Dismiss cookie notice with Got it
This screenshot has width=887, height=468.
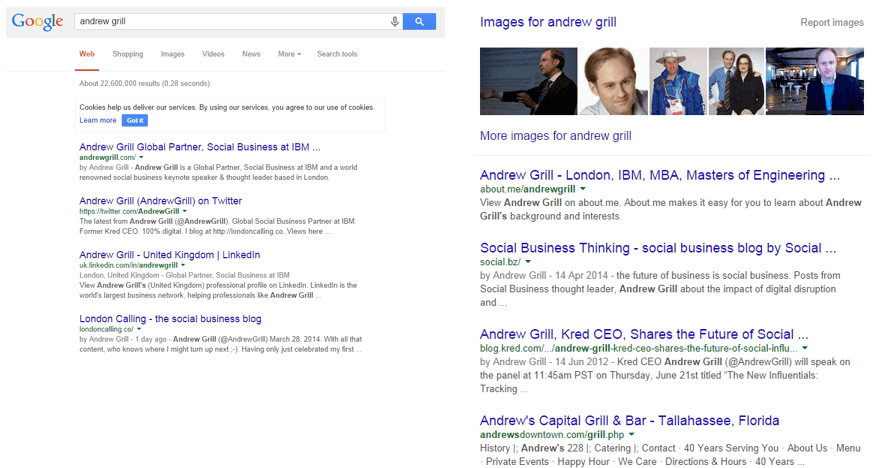pyautogui.click(x=135, y=120)
